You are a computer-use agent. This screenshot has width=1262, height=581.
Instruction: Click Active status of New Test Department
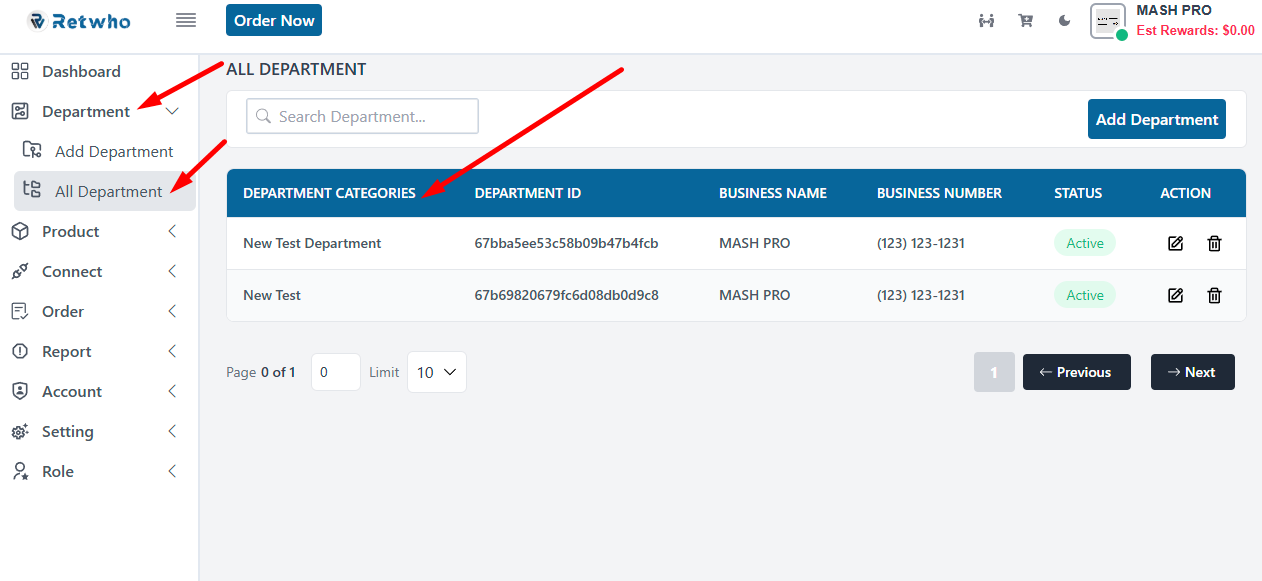pos(1085,243)
